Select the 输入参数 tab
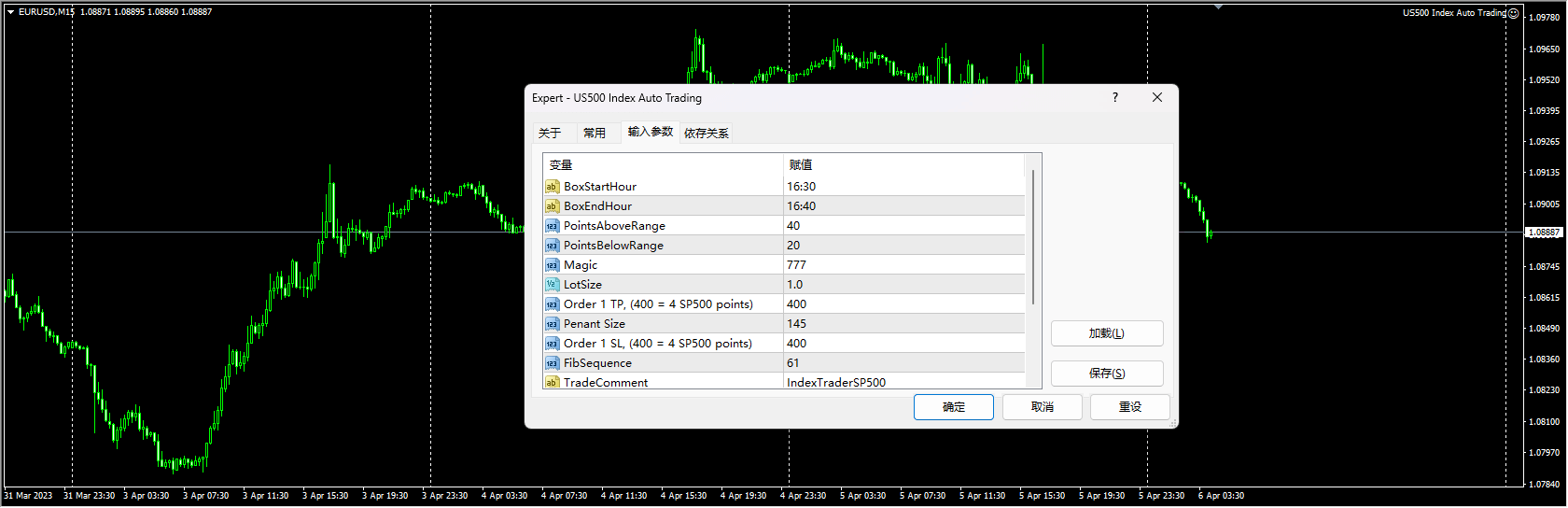 click(x=651, y=132)
